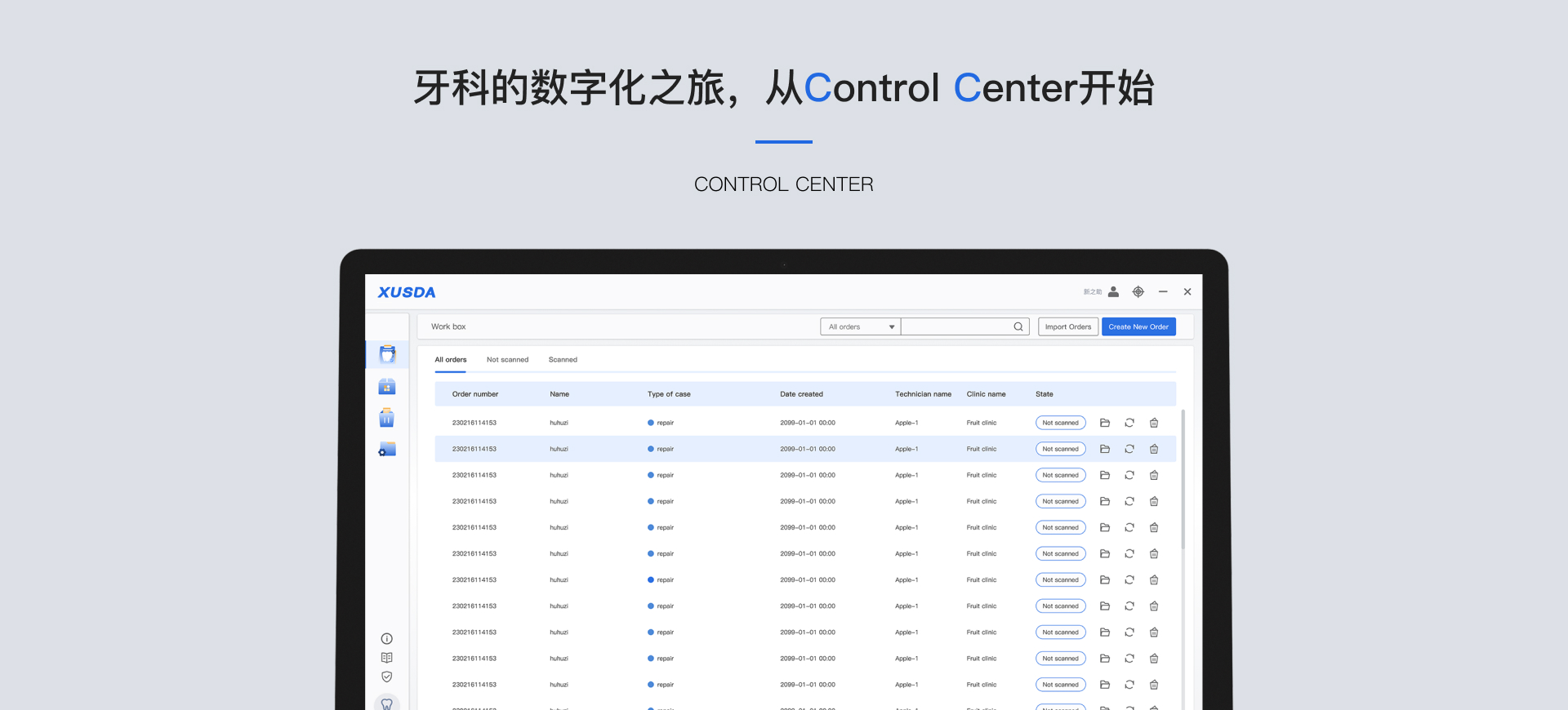1568x710 pixels.
Task: Click the info circle icon in sidebar
Action: [387, 639]
